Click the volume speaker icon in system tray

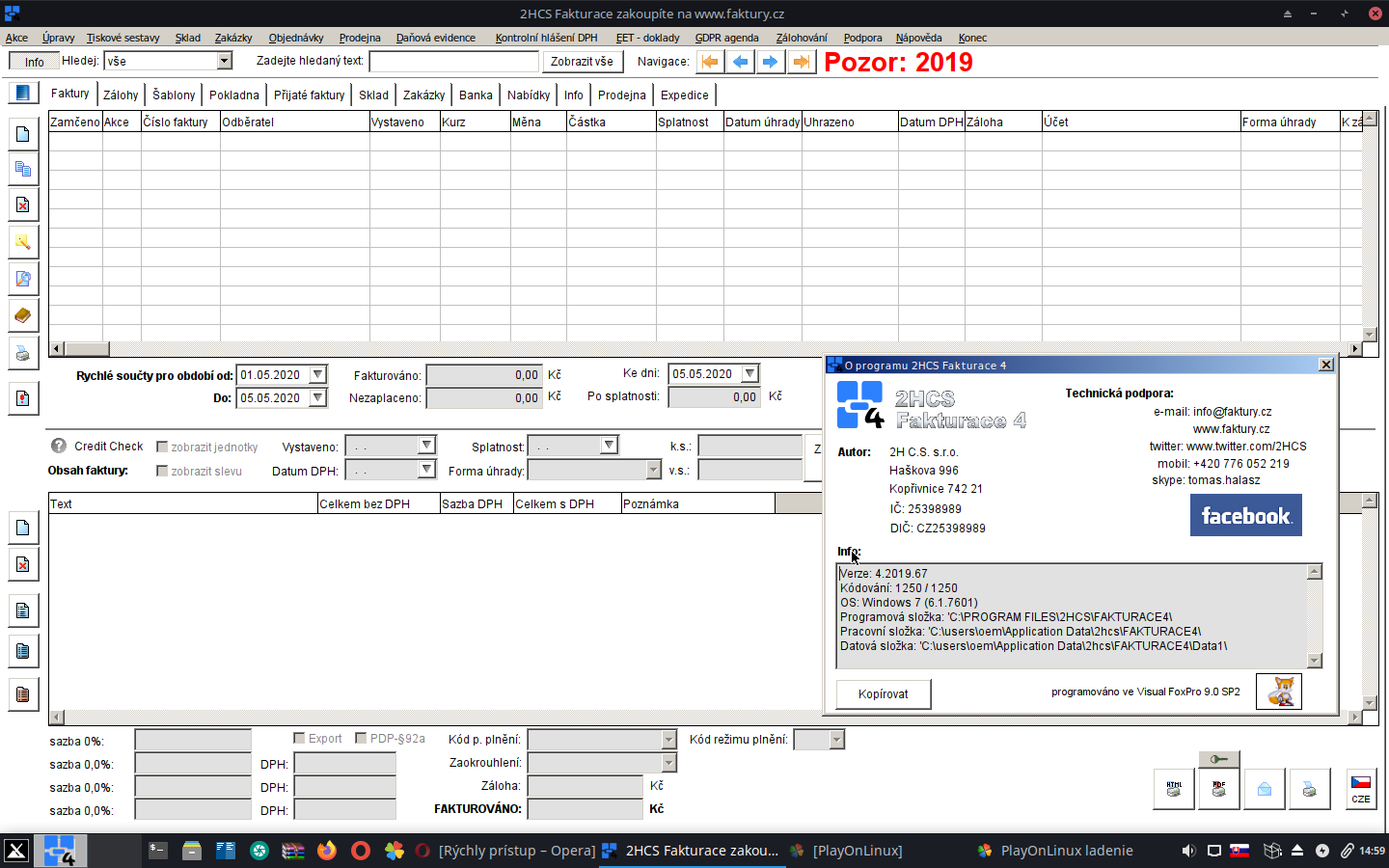coord(1188,851)
